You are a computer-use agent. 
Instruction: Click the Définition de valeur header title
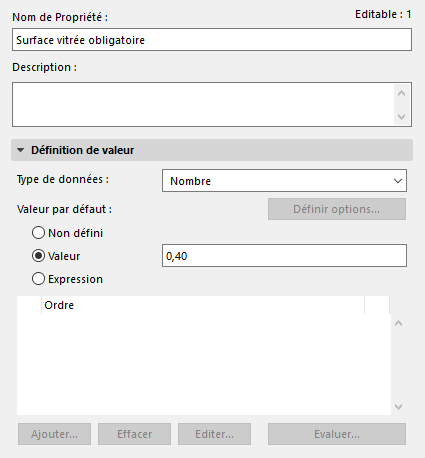(82, 150)
